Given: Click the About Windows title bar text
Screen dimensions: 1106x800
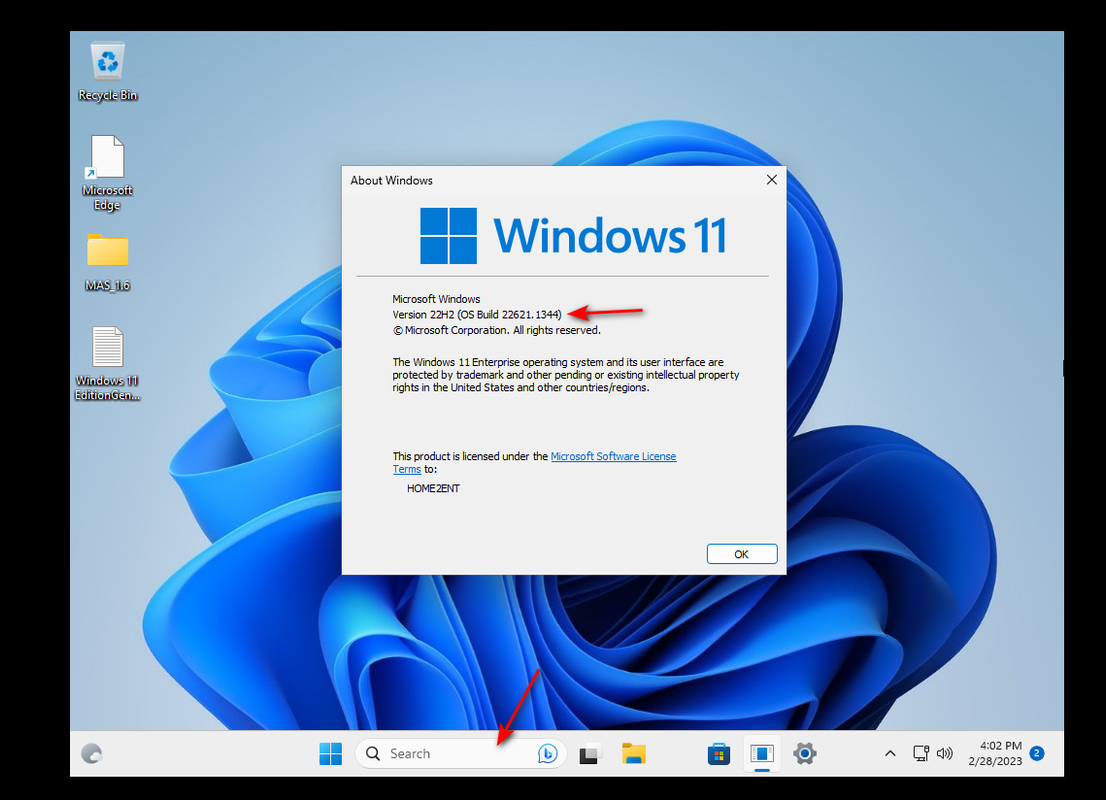Looking at the screenshot, I should tap(391, 181).
